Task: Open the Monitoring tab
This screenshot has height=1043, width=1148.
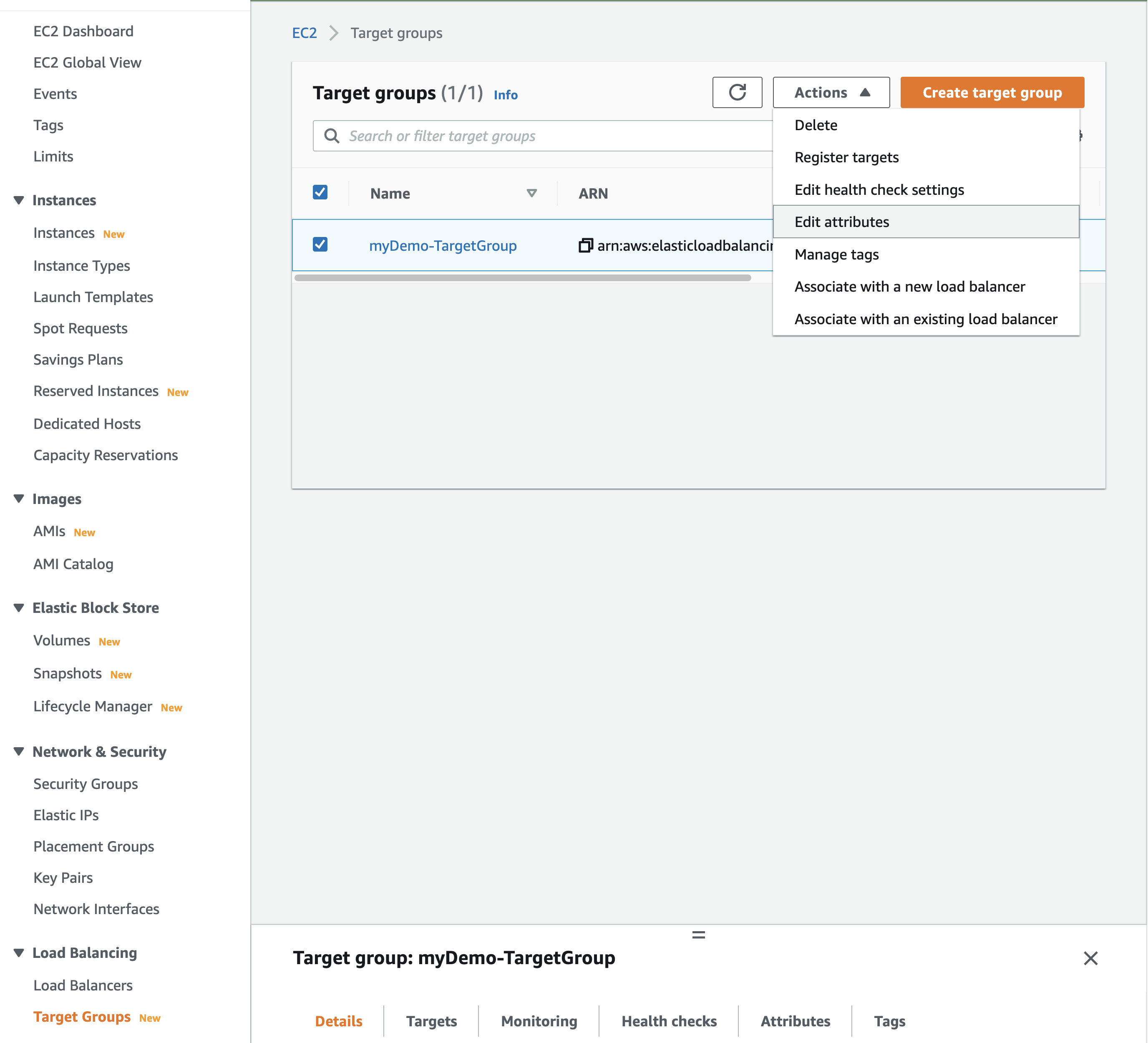Action: pyautogui.click(x=539, y=1021)
